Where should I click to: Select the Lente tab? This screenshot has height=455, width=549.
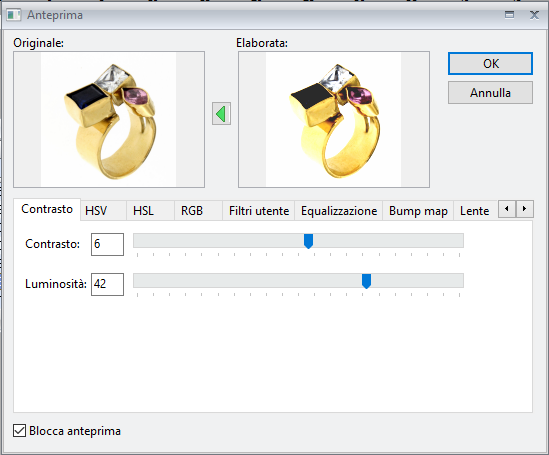pyautogui.click(x=474, y=211)
